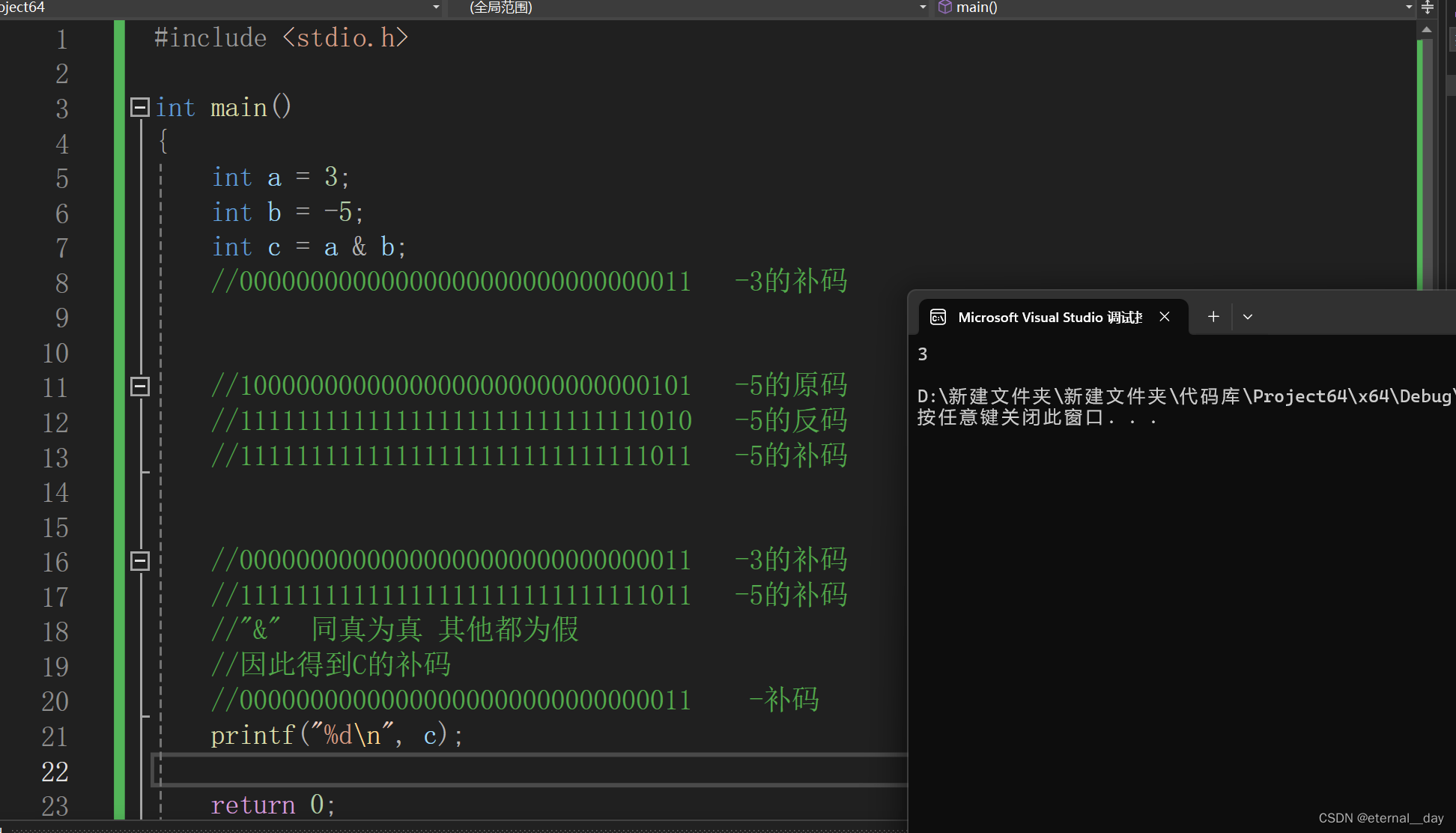Screen dimensions: 1456x833
Task: Select the Microsoft Visual Studio debug tab
Action: tap(1049, 317)
